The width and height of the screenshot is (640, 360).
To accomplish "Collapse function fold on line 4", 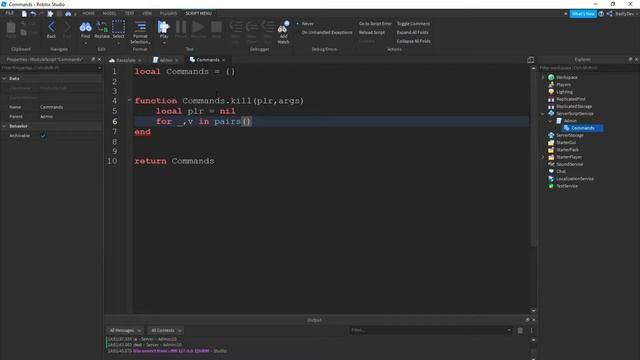I will [129, 100].
